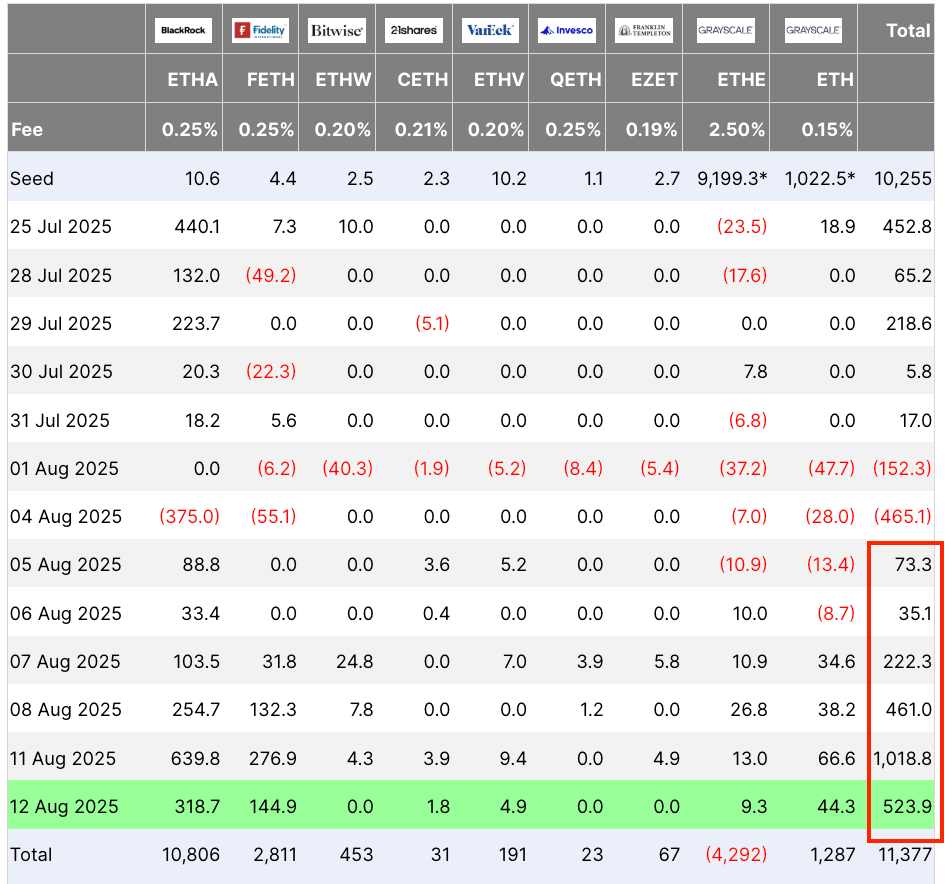Click the 523.9 total on 12 Aug
This screenshot has height=884, width=947.
click(x=907, y=807)
